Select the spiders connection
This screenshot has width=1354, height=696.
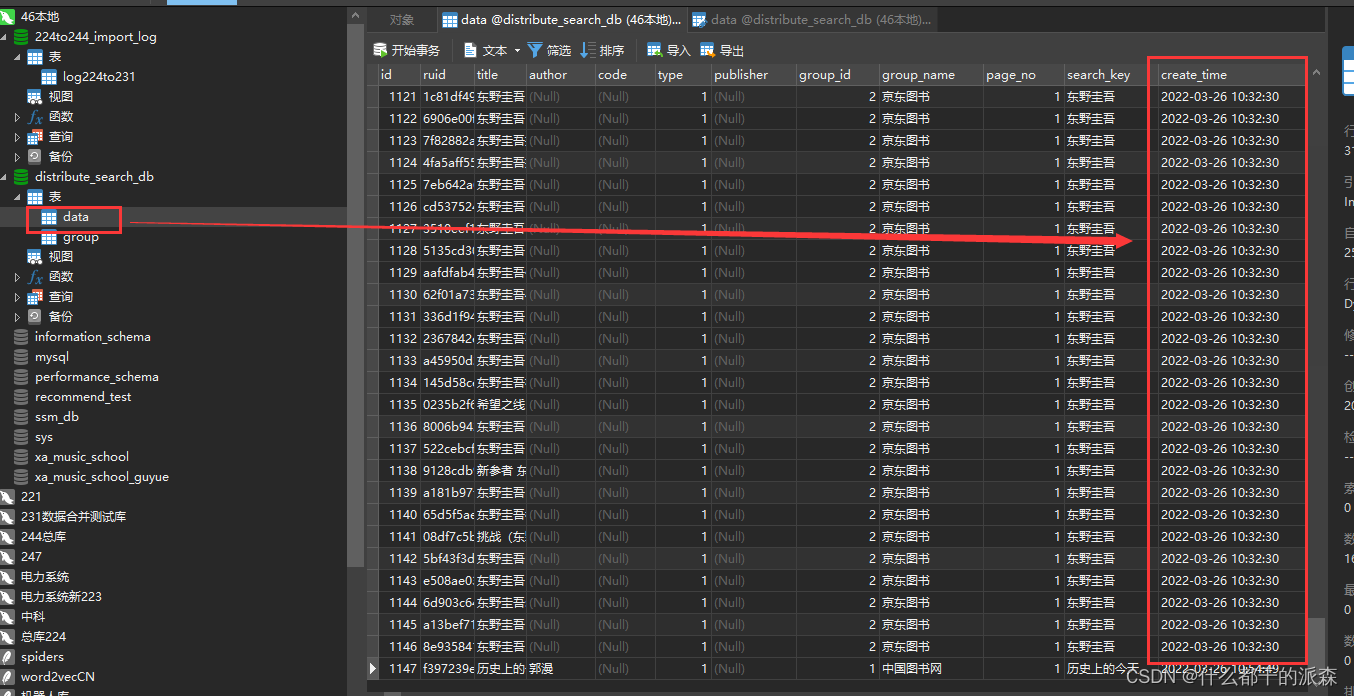[x=33, y=656]
